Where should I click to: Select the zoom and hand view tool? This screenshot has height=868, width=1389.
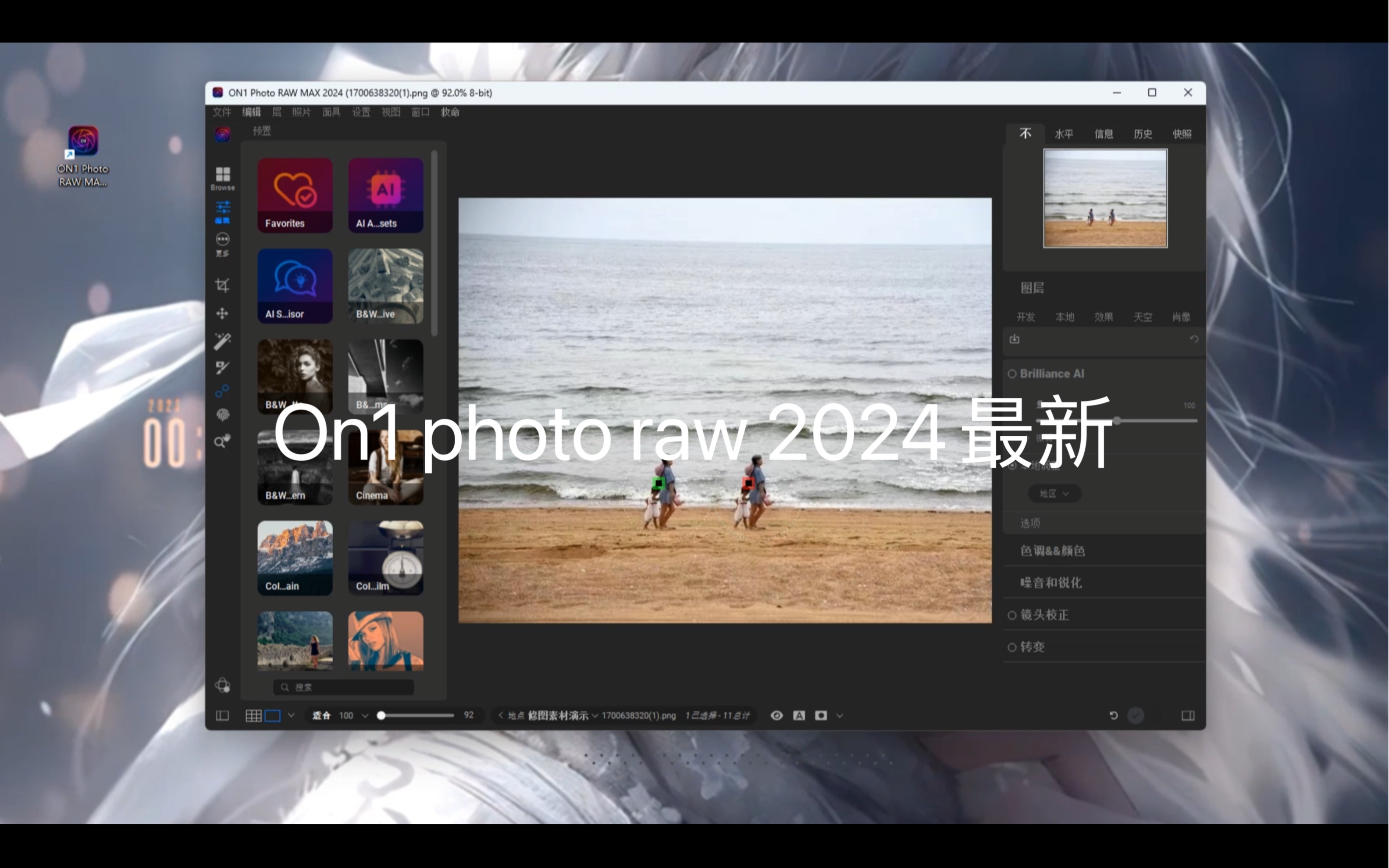[222, 441]
